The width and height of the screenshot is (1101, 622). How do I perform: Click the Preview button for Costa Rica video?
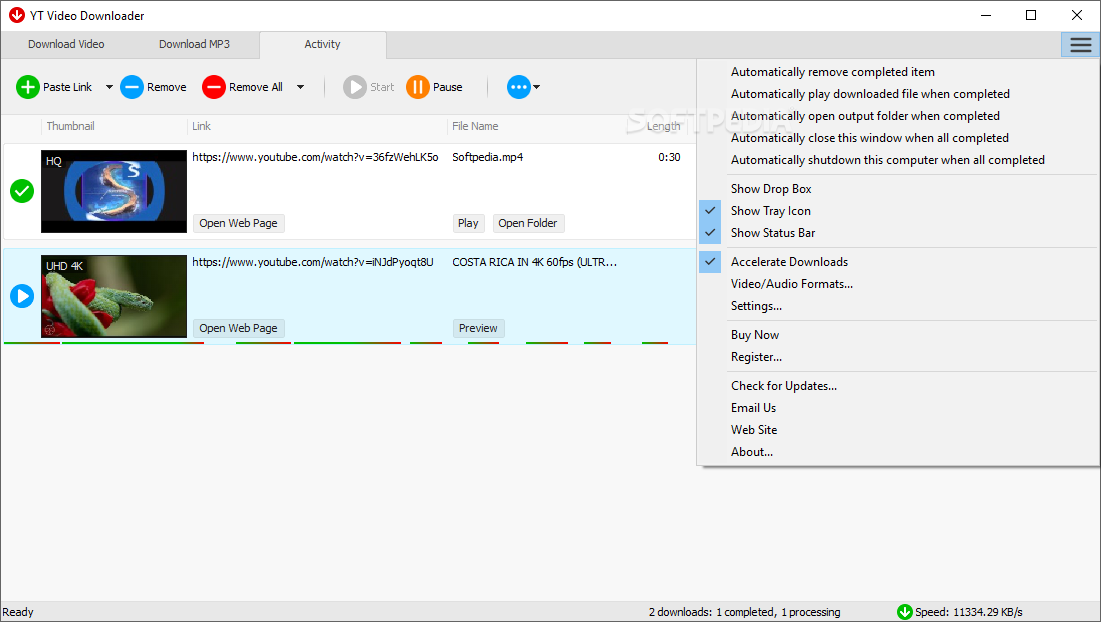pyautogui.click(x=478, y=329)
